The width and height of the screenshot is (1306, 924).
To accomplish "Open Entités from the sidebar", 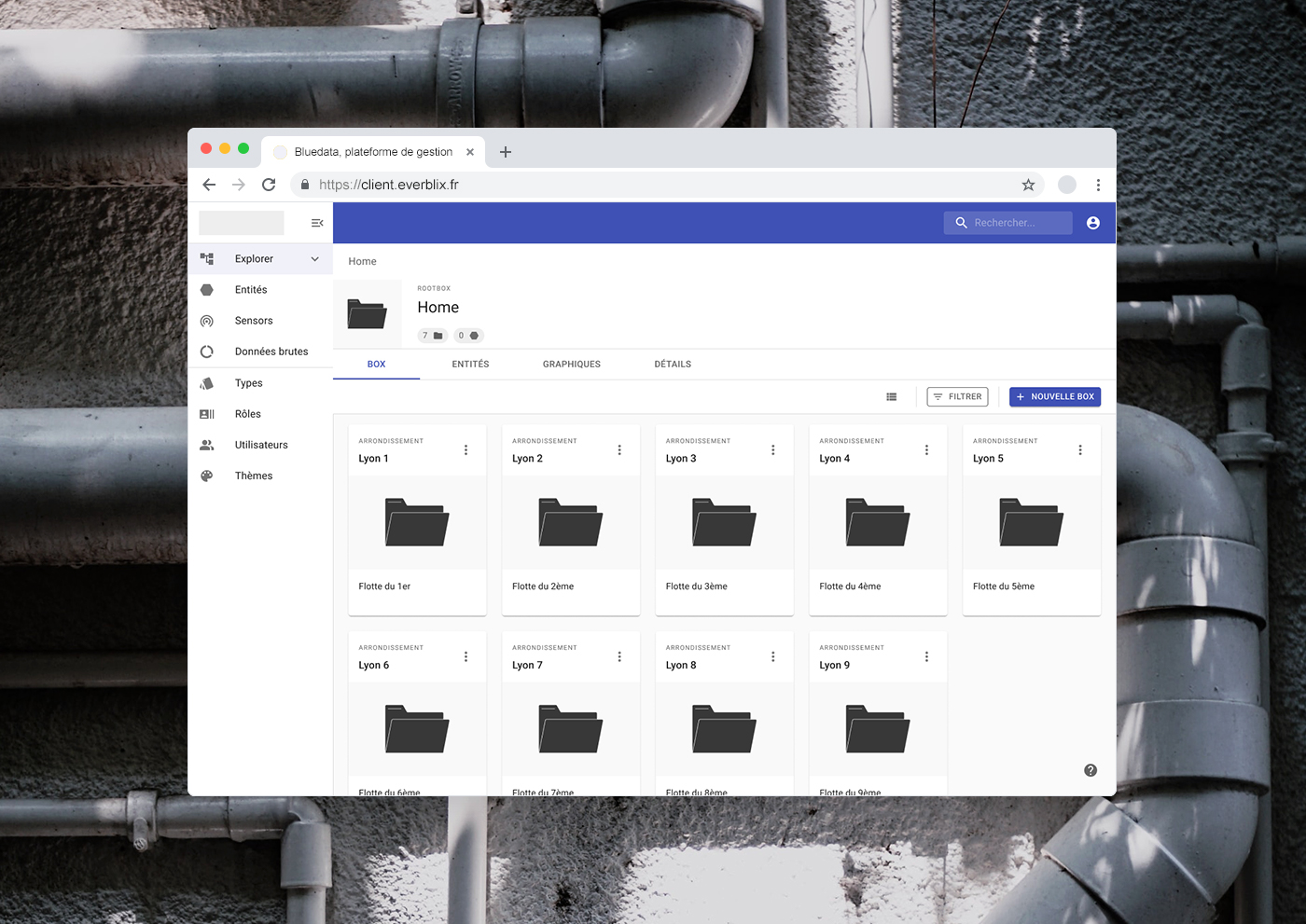I will click(251, 290).
